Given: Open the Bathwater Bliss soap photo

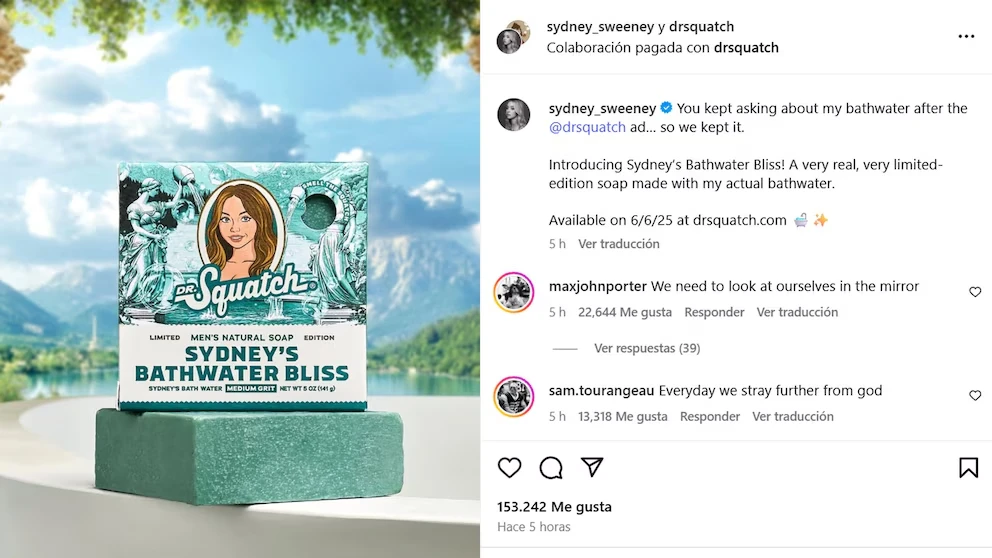Looking at the screenshot, I should [240, 279].
